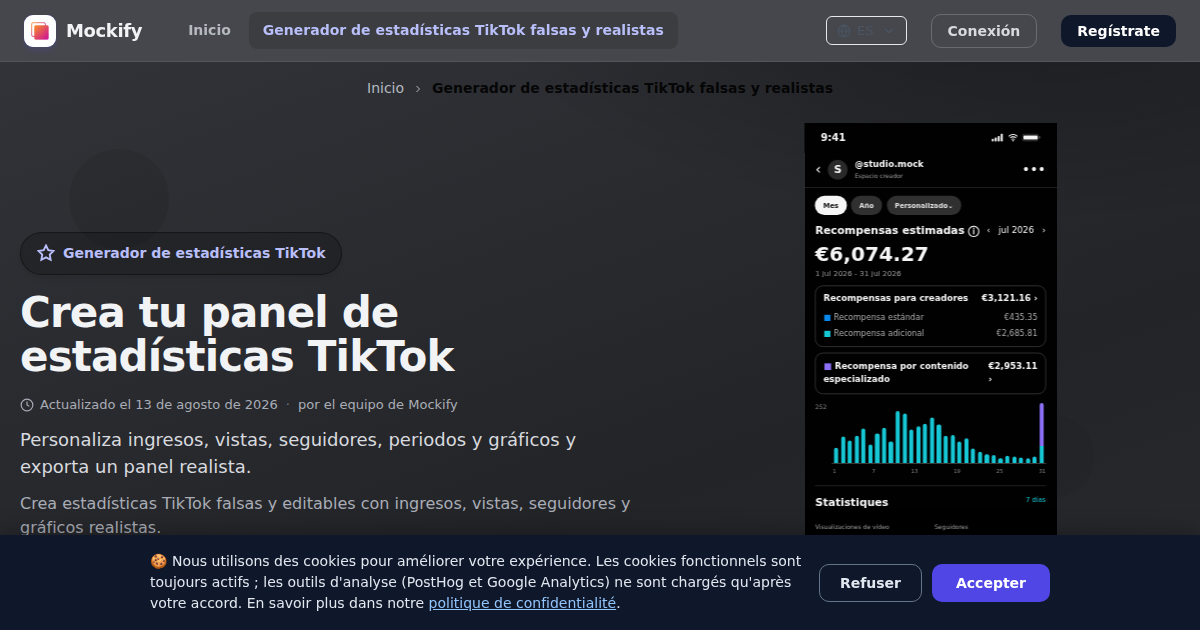Open the three-dot menu in the mockup

(1034, 169)
